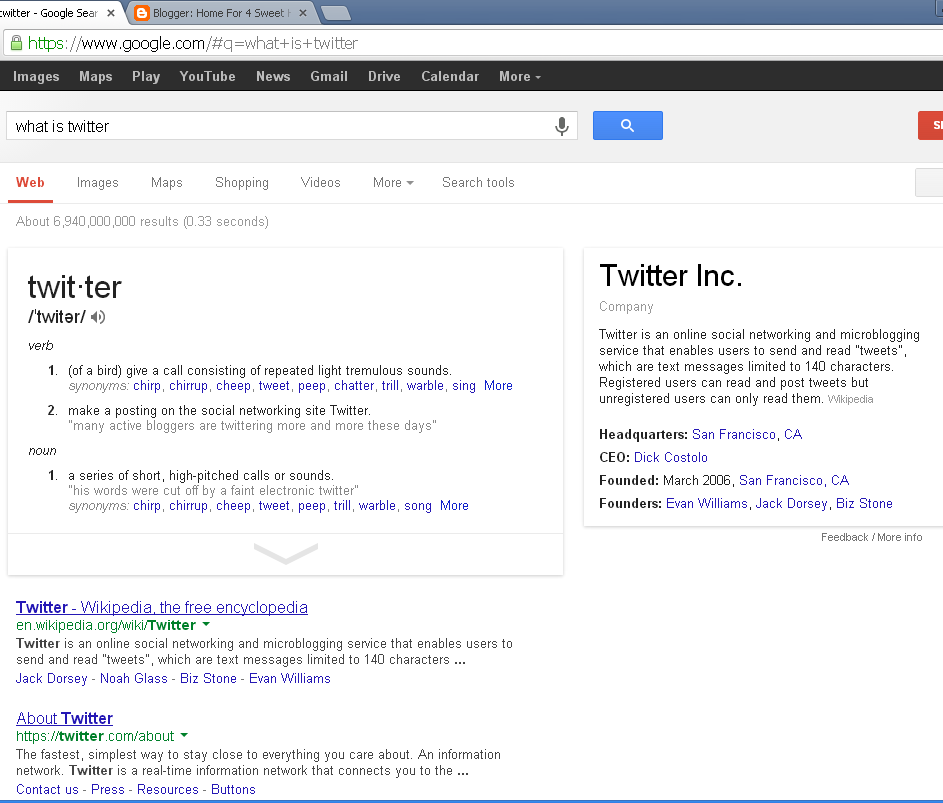Open Gmail in the black Google bar
The image size is (943, 803).
tap(329, 76)
